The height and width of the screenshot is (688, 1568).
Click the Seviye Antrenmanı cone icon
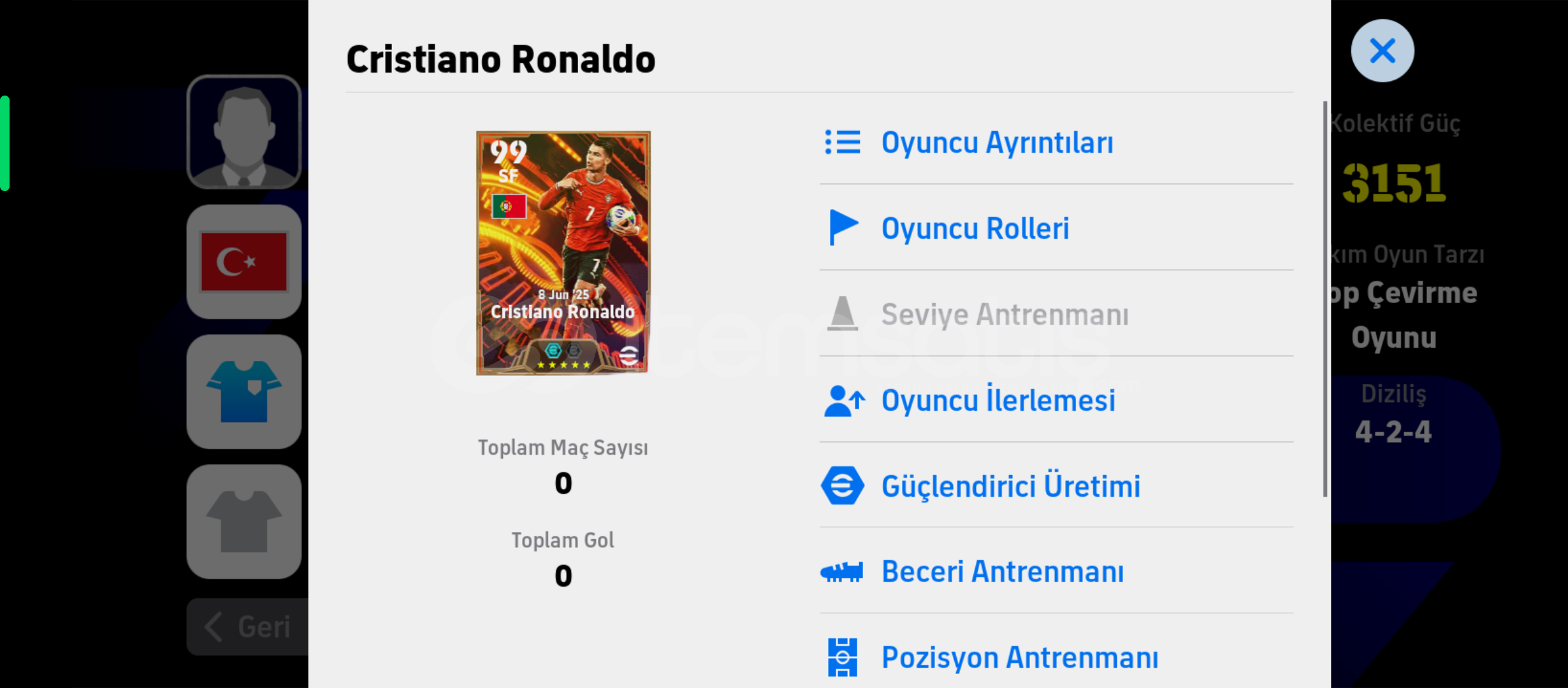842,313
